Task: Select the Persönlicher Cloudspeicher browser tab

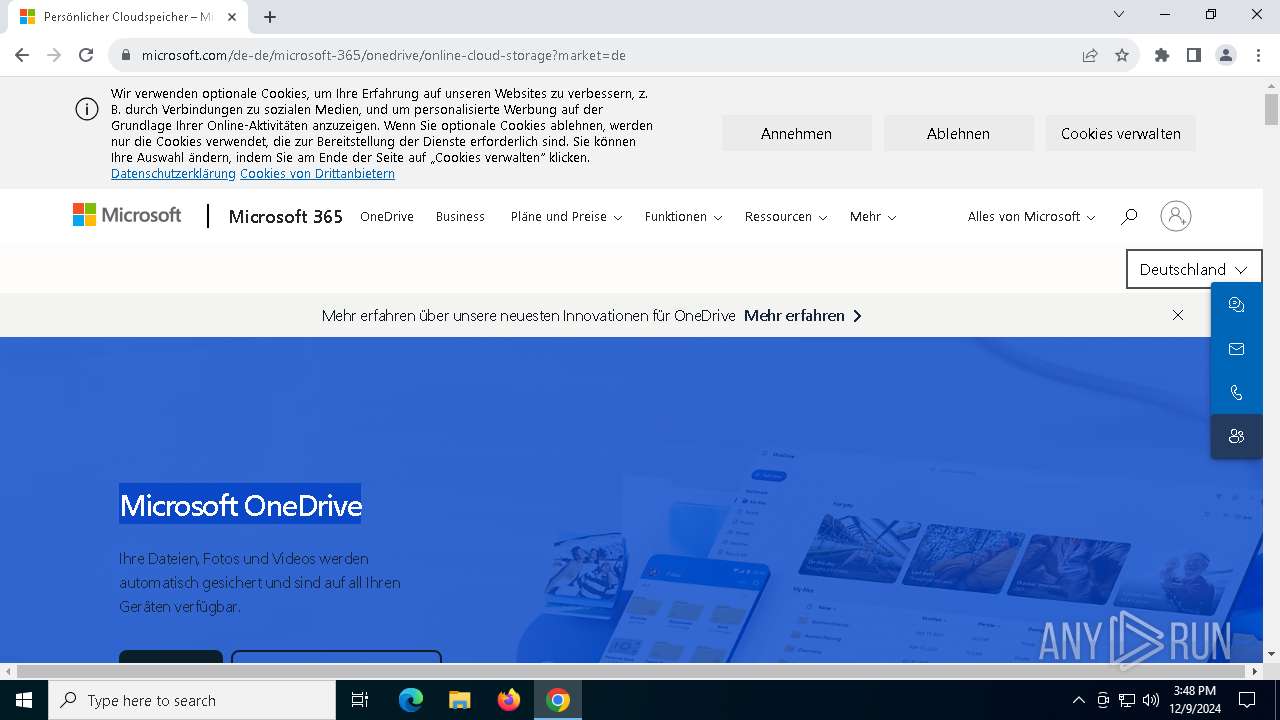Action: (128, 17)
